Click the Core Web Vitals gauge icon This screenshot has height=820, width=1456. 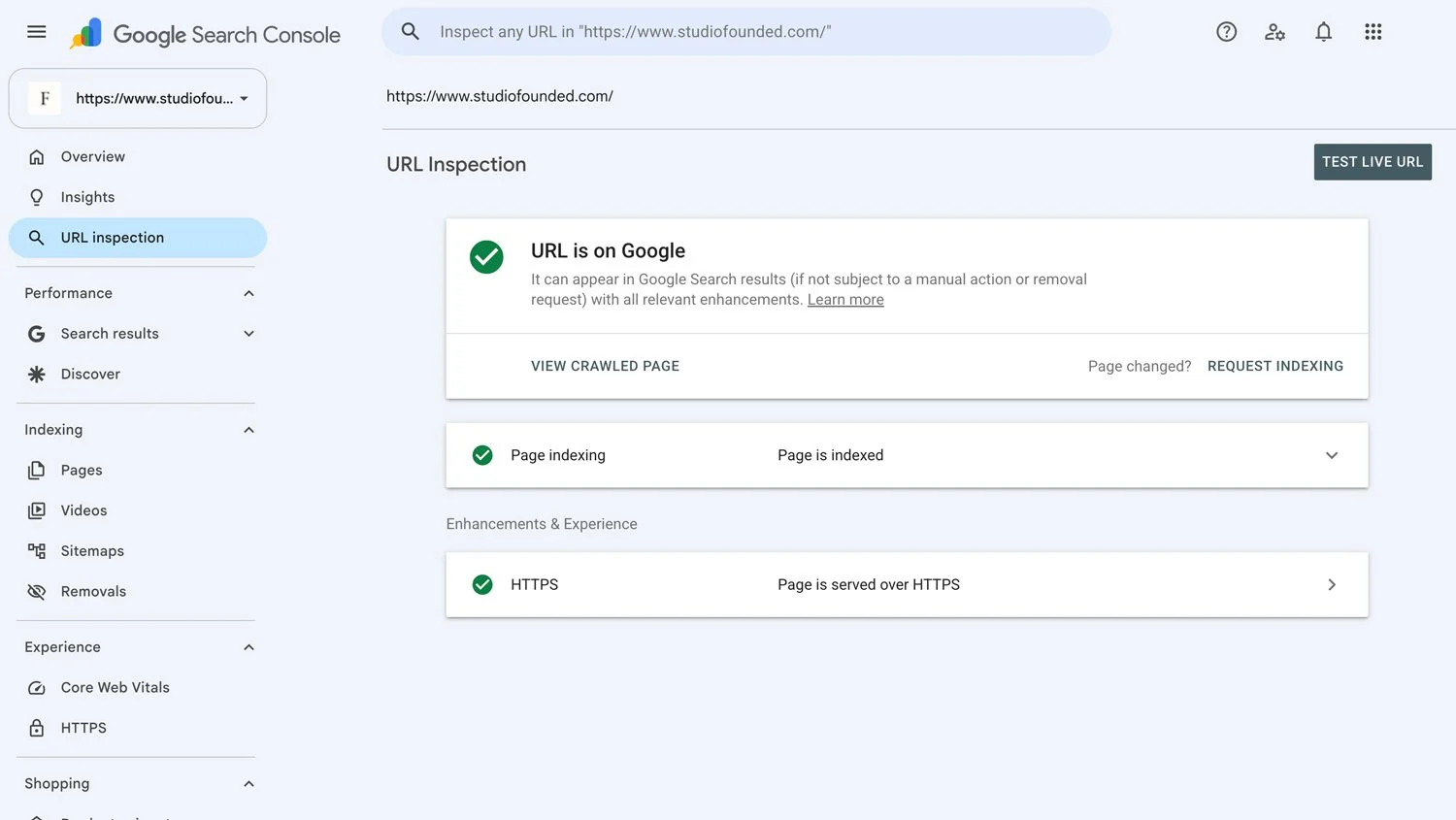click(x=37, y=688)
